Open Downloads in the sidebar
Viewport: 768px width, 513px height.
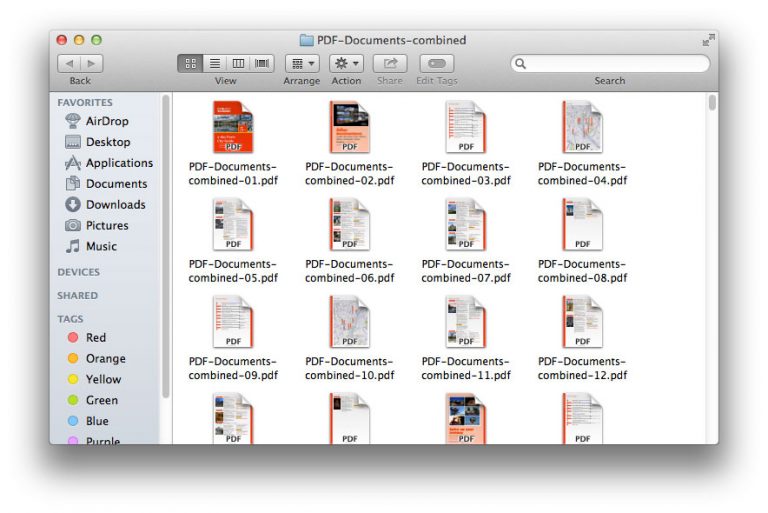click(x=116, y=204)
